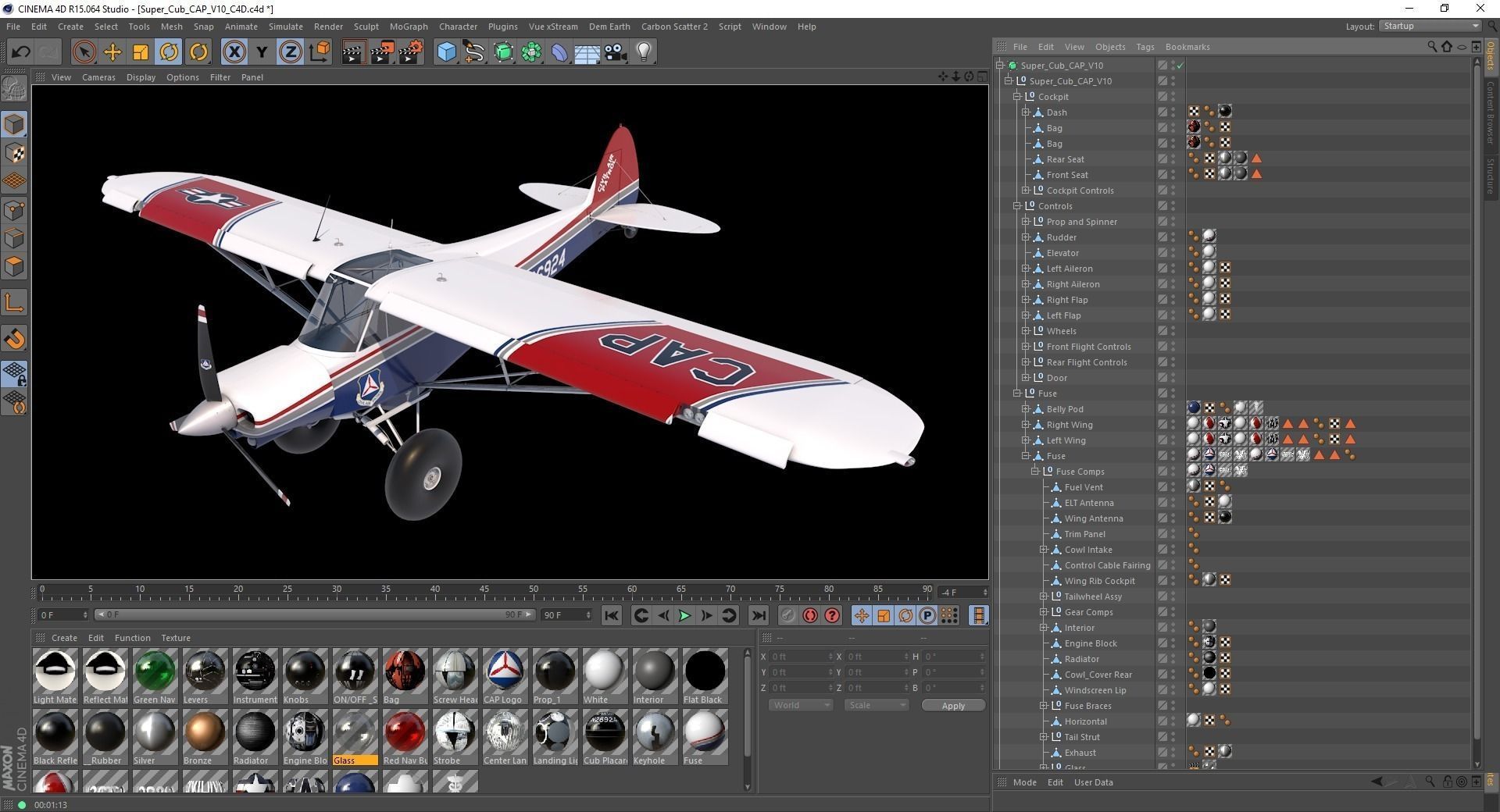Collapse the Fuse Comps group
The height and width of the screenshot is (812, 1500).
(x=1034, y=472)
